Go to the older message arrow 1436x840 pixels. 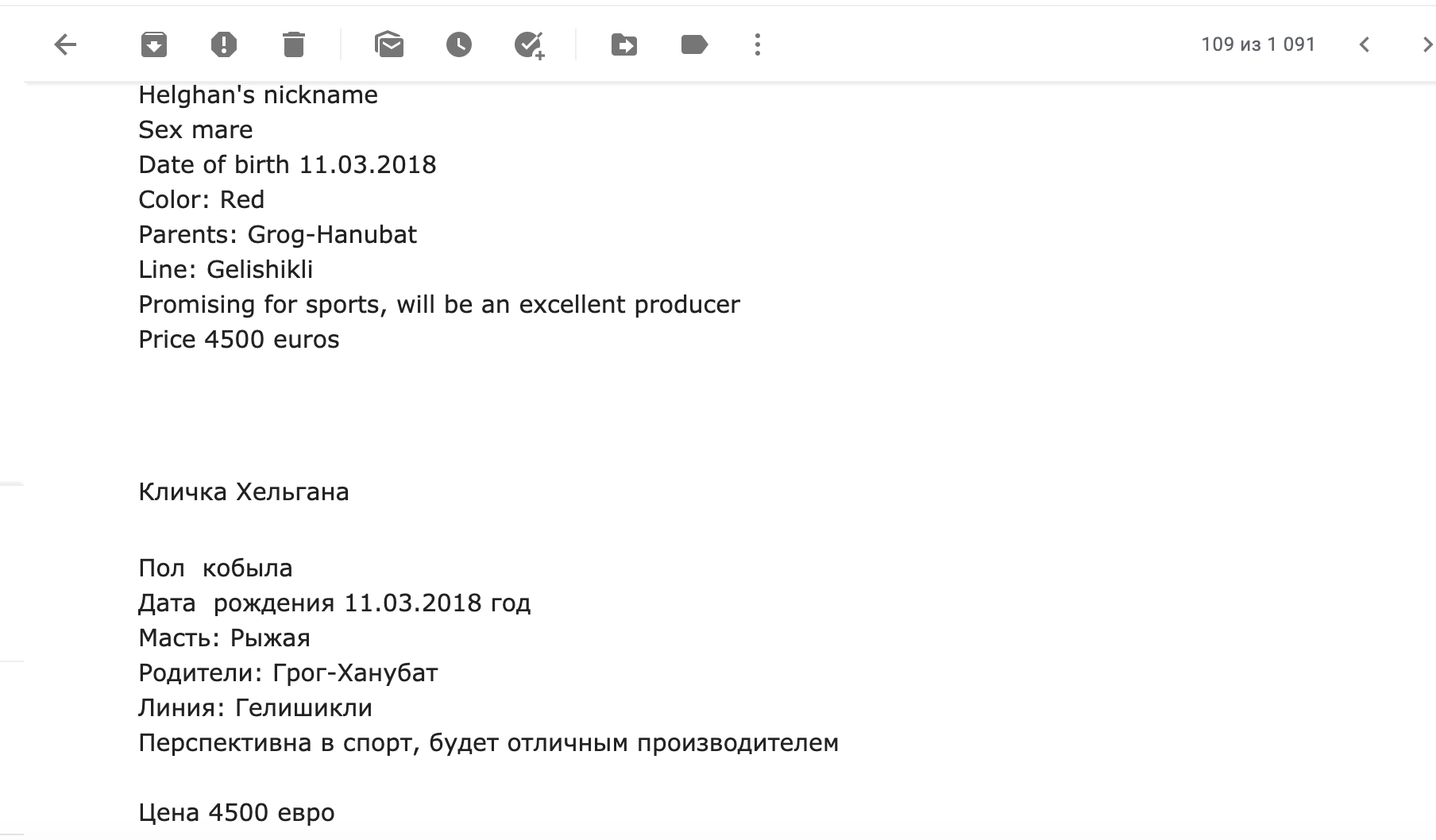point(1426,44)
